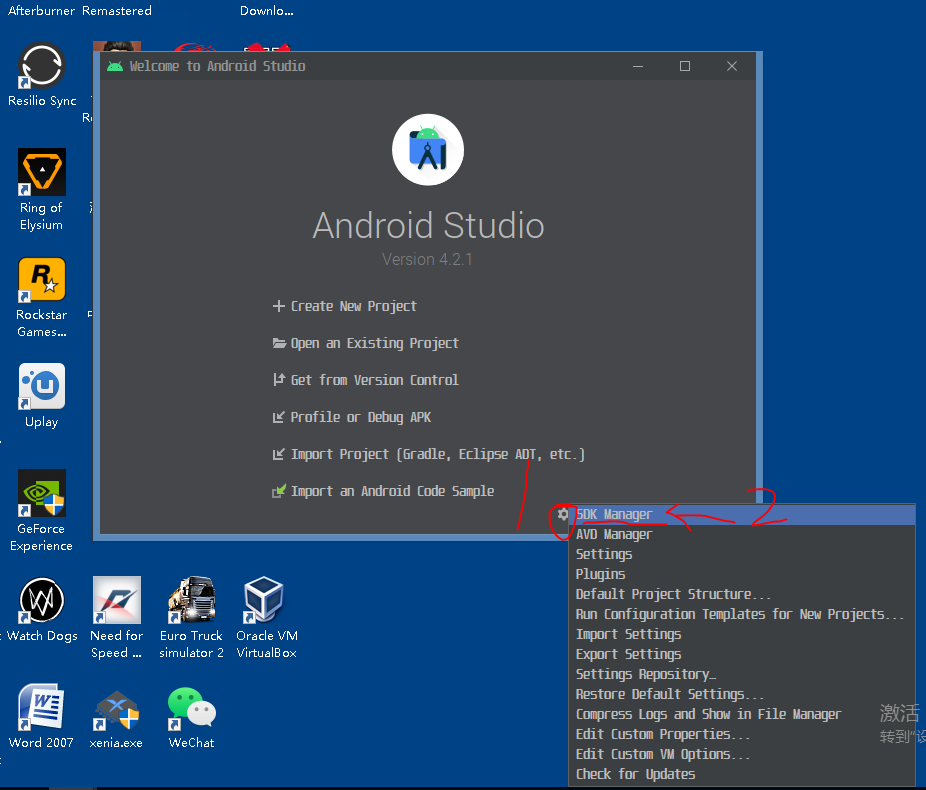Choose Settings in the Configure menu
Image resolution: width=926 pixels, height=790 pixels.
coord(742,554)
